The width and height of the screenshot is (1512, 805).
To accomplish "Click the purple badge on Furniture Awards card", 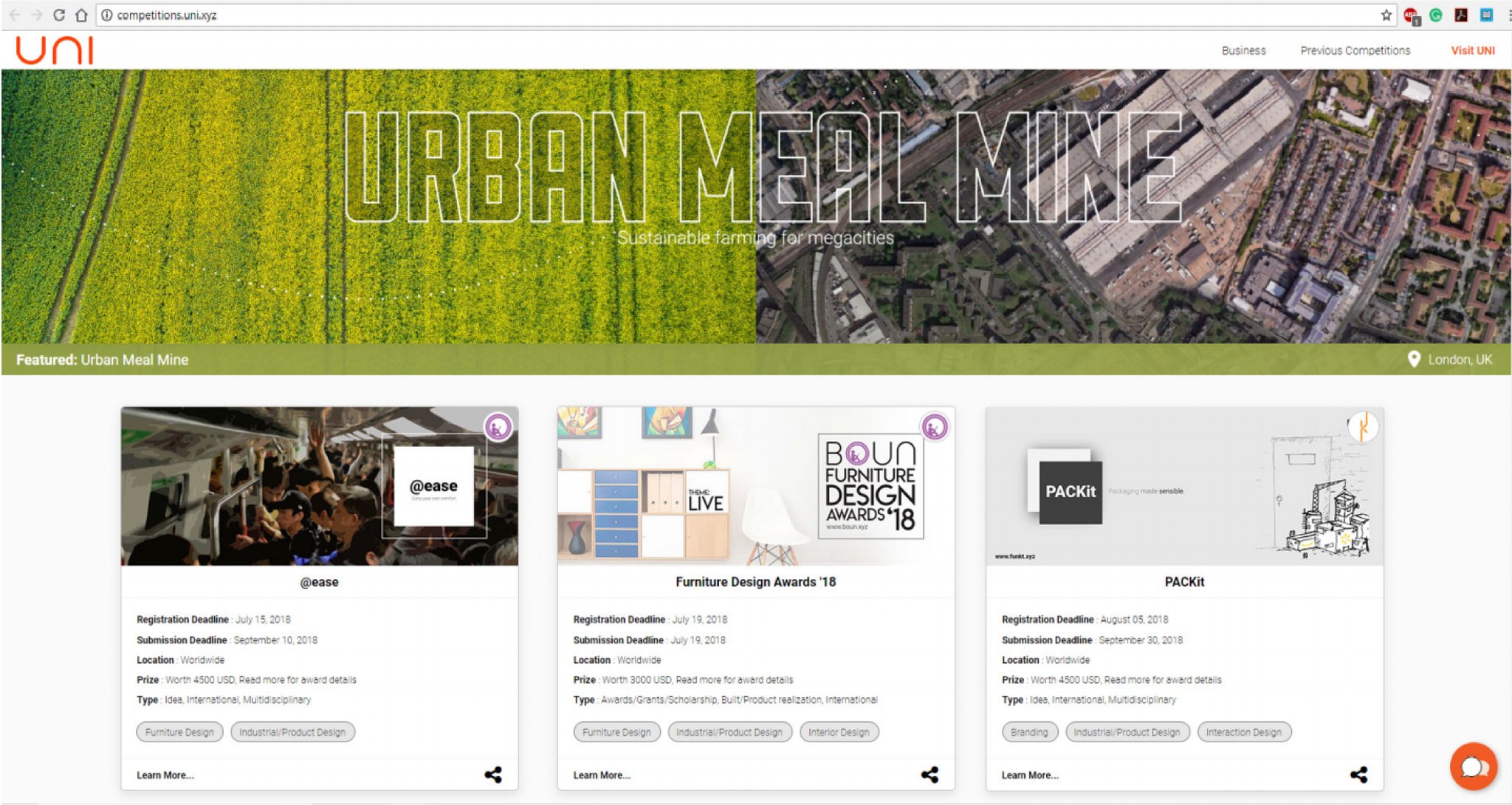I will pyautogui.click(x=935, y=427).
